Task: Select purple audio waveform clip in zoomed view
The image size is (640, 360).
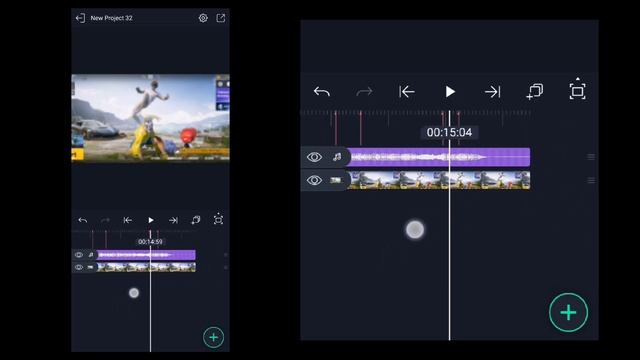Action: pyautogui.click(x=439, y=157)
